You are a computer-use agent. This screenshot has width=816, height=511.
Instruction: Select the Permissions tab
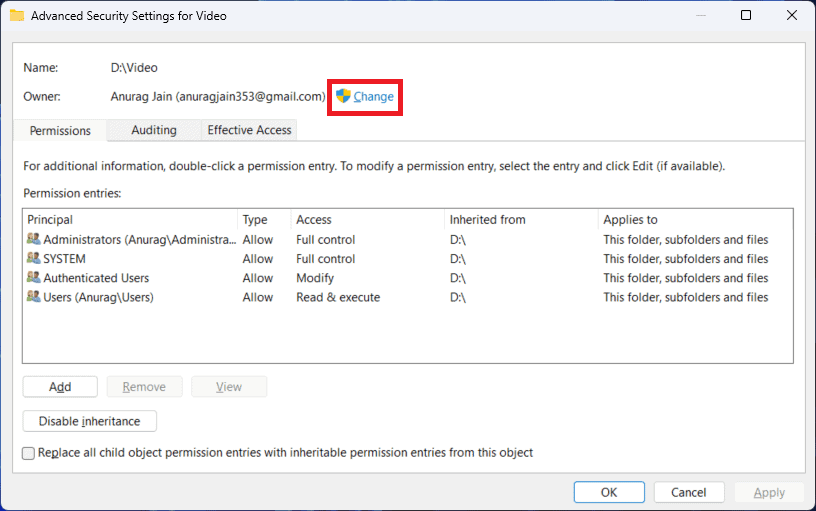click(60, 131)
